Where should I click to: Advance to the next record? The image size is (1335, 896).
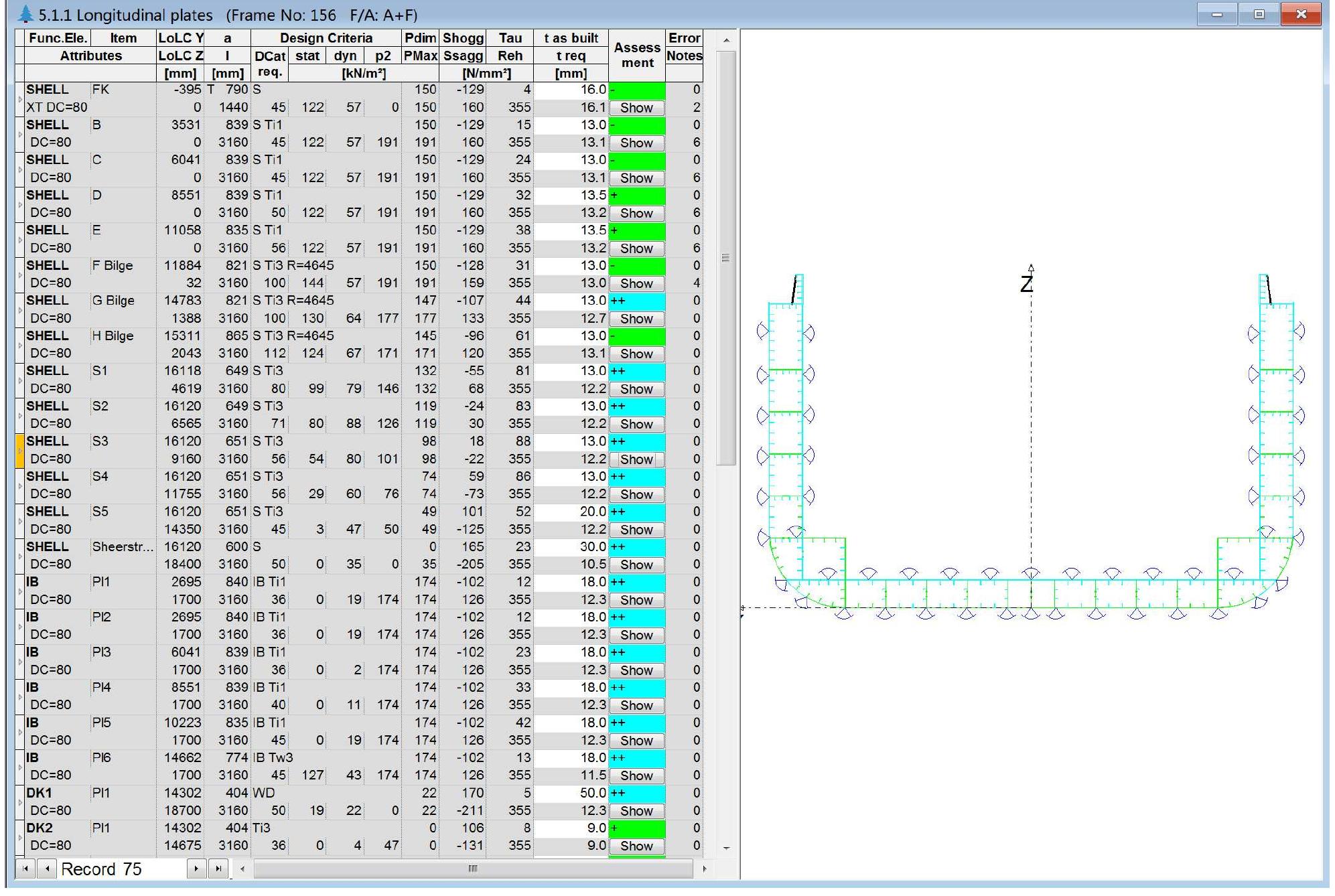[x=196, y=869]
